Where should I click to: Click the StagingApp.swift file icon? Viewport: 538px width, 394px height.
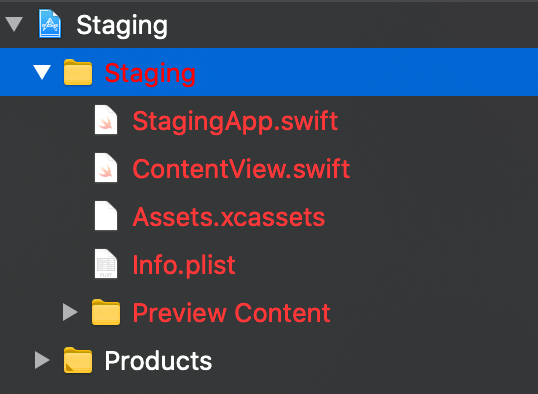[106, 120]
